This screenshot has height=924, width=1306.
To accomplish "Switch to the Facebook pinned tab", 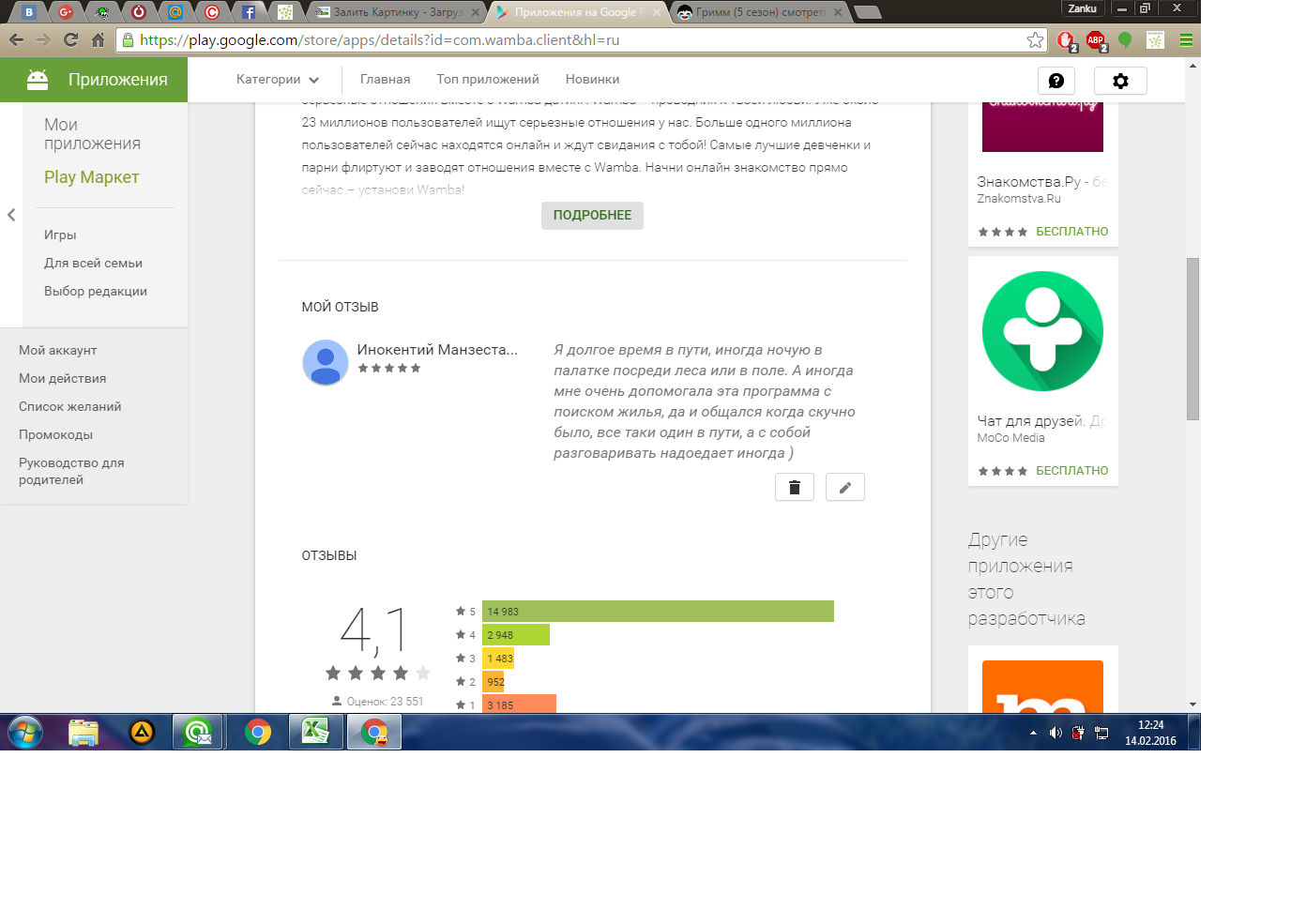I will click(249, 12).
